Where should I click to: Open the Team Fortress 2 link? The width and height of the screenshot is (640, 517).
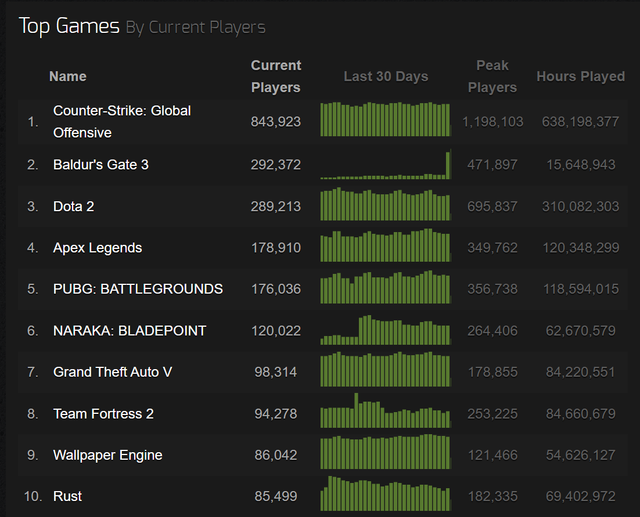pyautogui.click(x=103, y=414)
